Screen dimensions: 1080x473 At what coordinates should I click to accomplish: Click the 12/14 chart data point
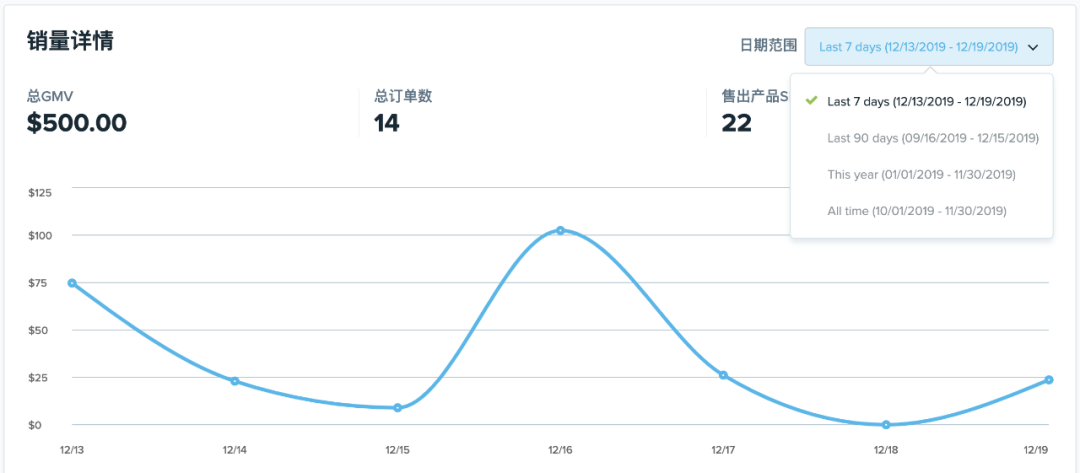click(235, 381)
